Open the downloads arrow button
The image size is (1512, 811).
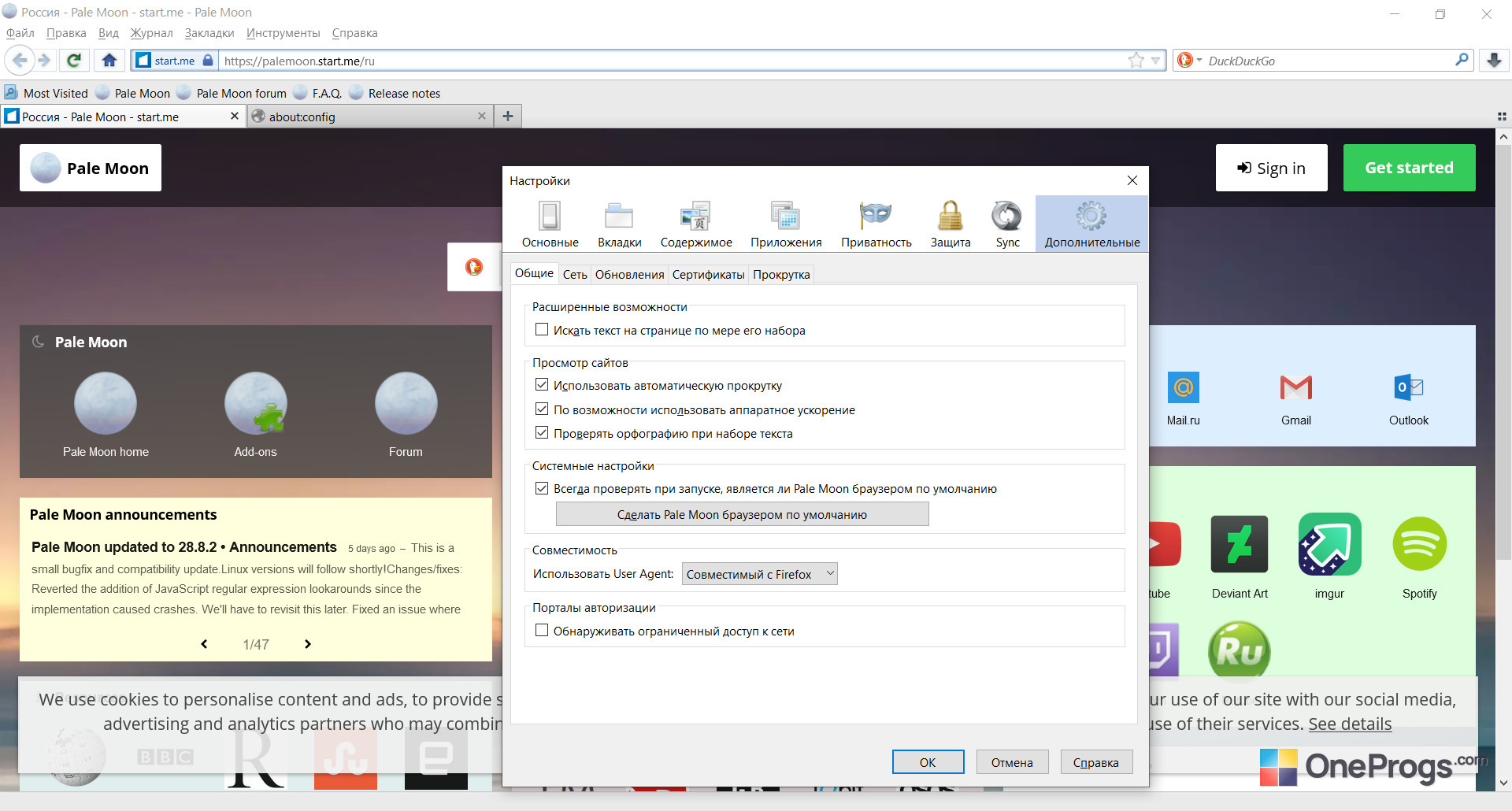pos(1494,61)
